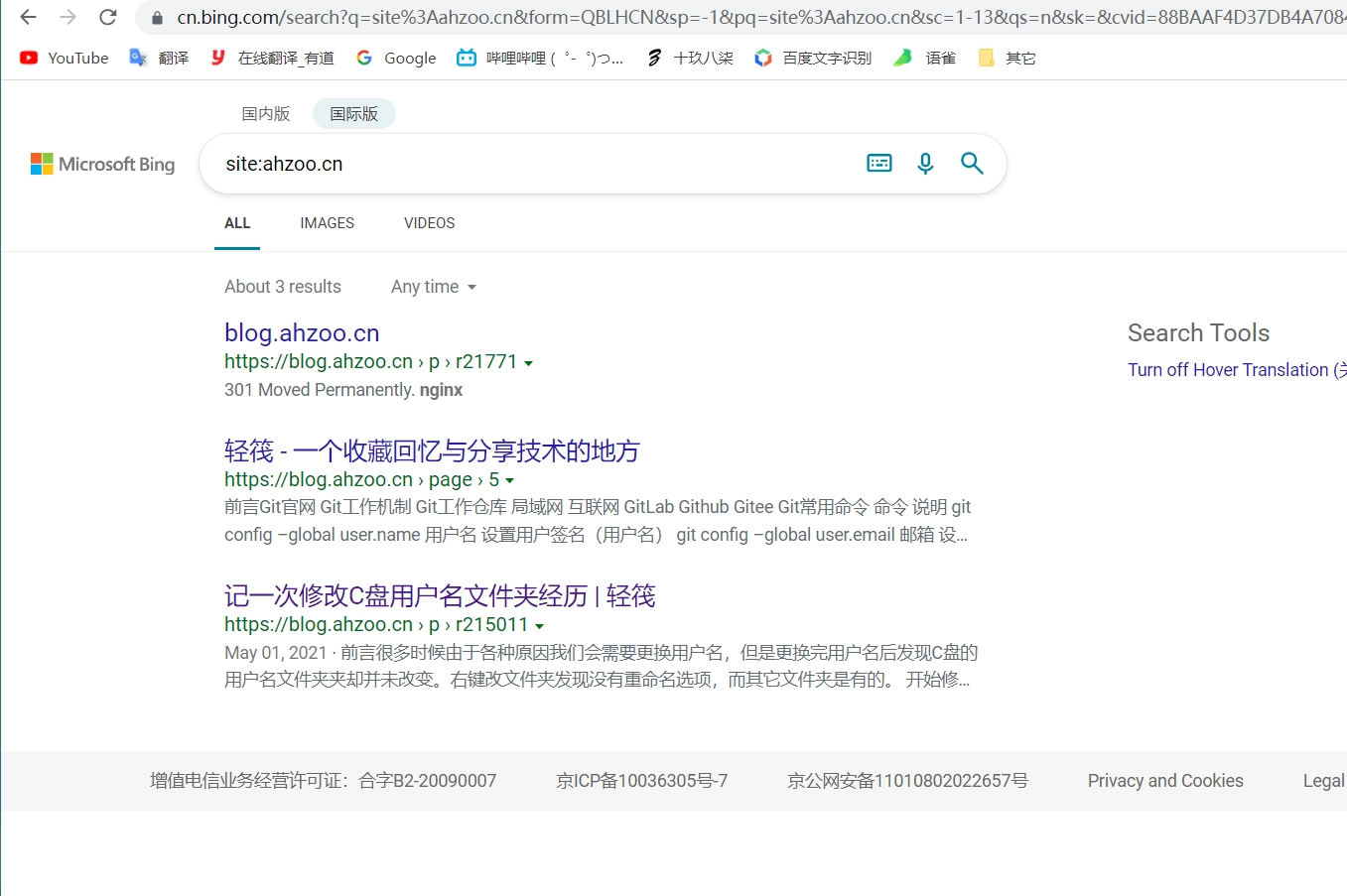This screenshot has width=1347, height=896.
Task: Click the magnifier icon to search
Action: 972,163
